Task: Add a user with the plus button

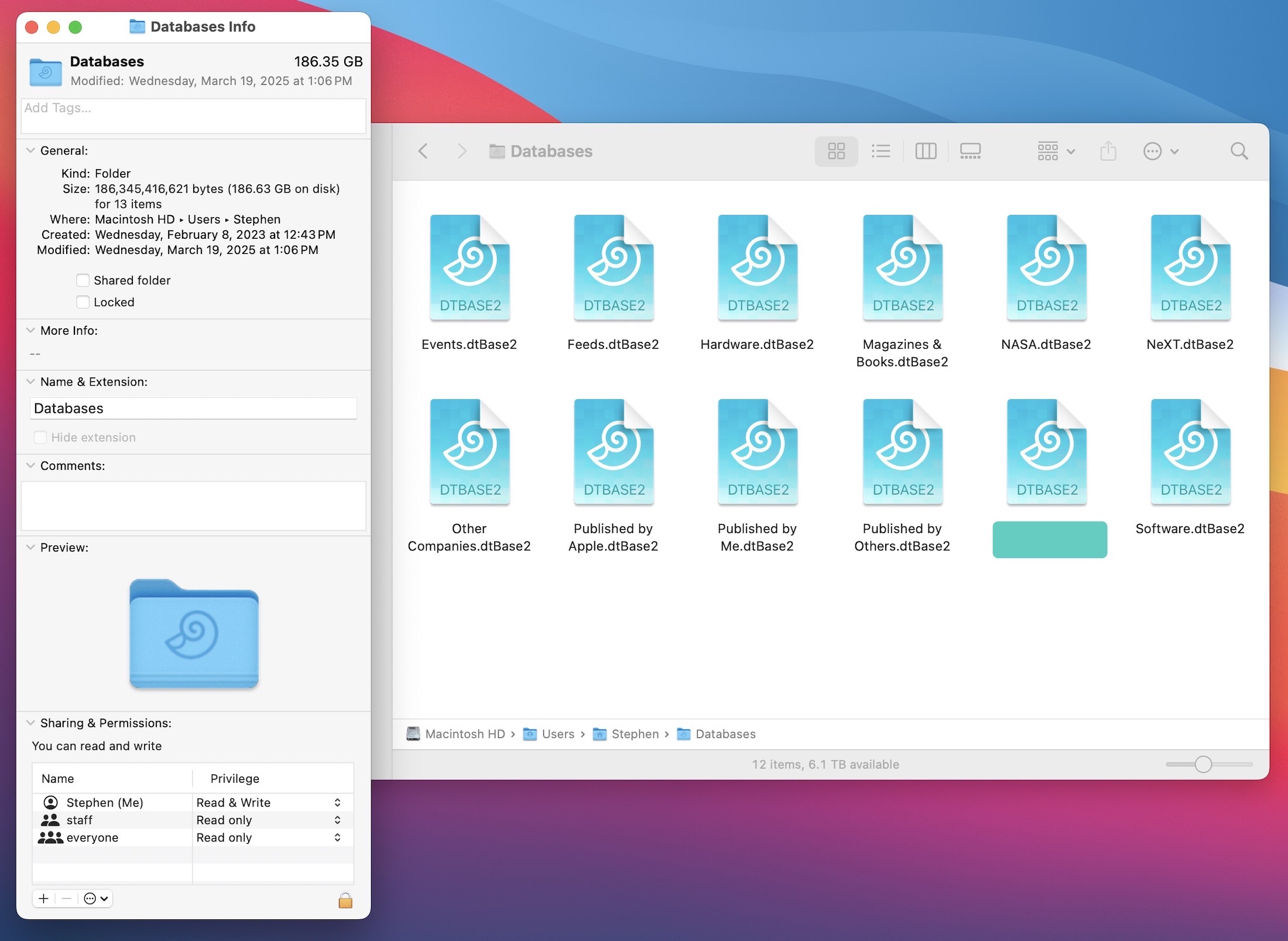Action: click(44, 898)
